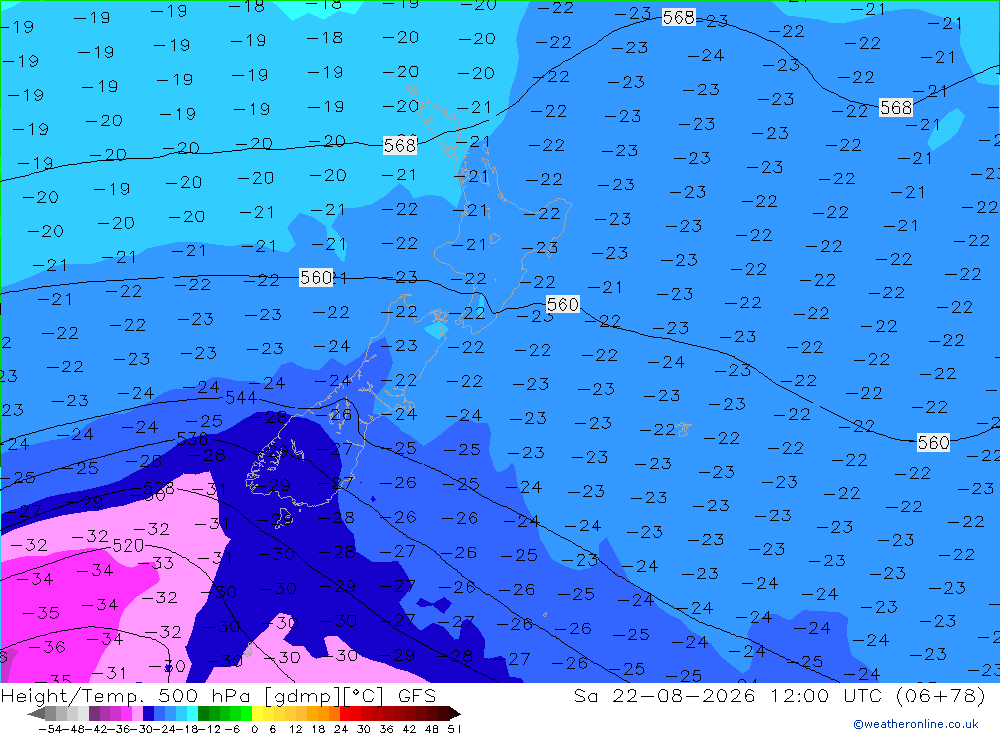Click the '12' legend scale value
The image size is (1000, 733).
(x=295, y=729)
